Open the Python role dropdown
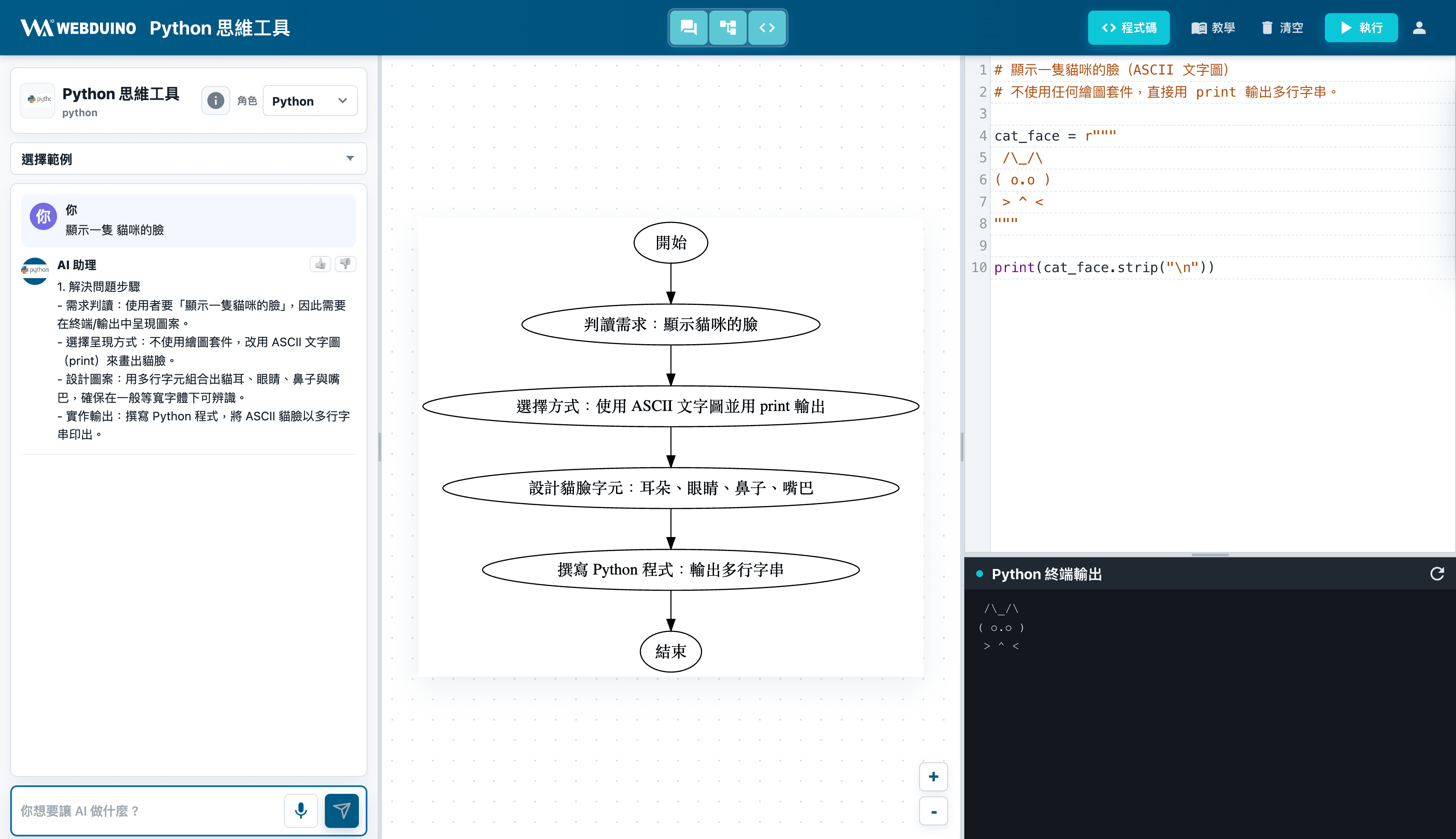 coord(310,101)
